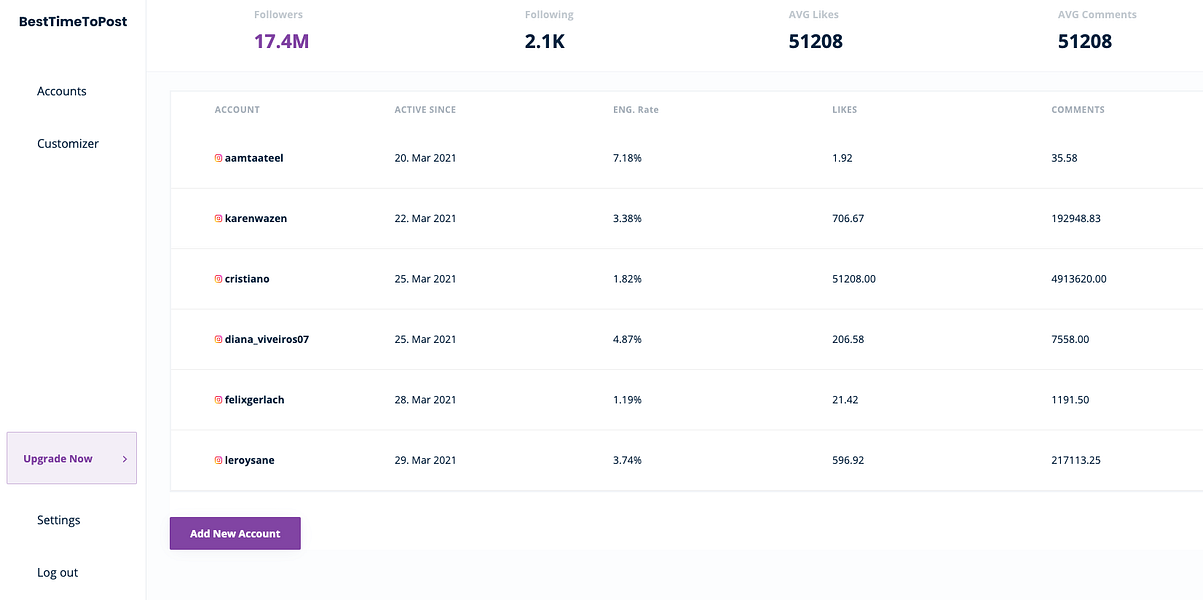This screenshot has height=600, width=1203.
Task: Log out from the sidebar
Action: click(x=57, y=573)
